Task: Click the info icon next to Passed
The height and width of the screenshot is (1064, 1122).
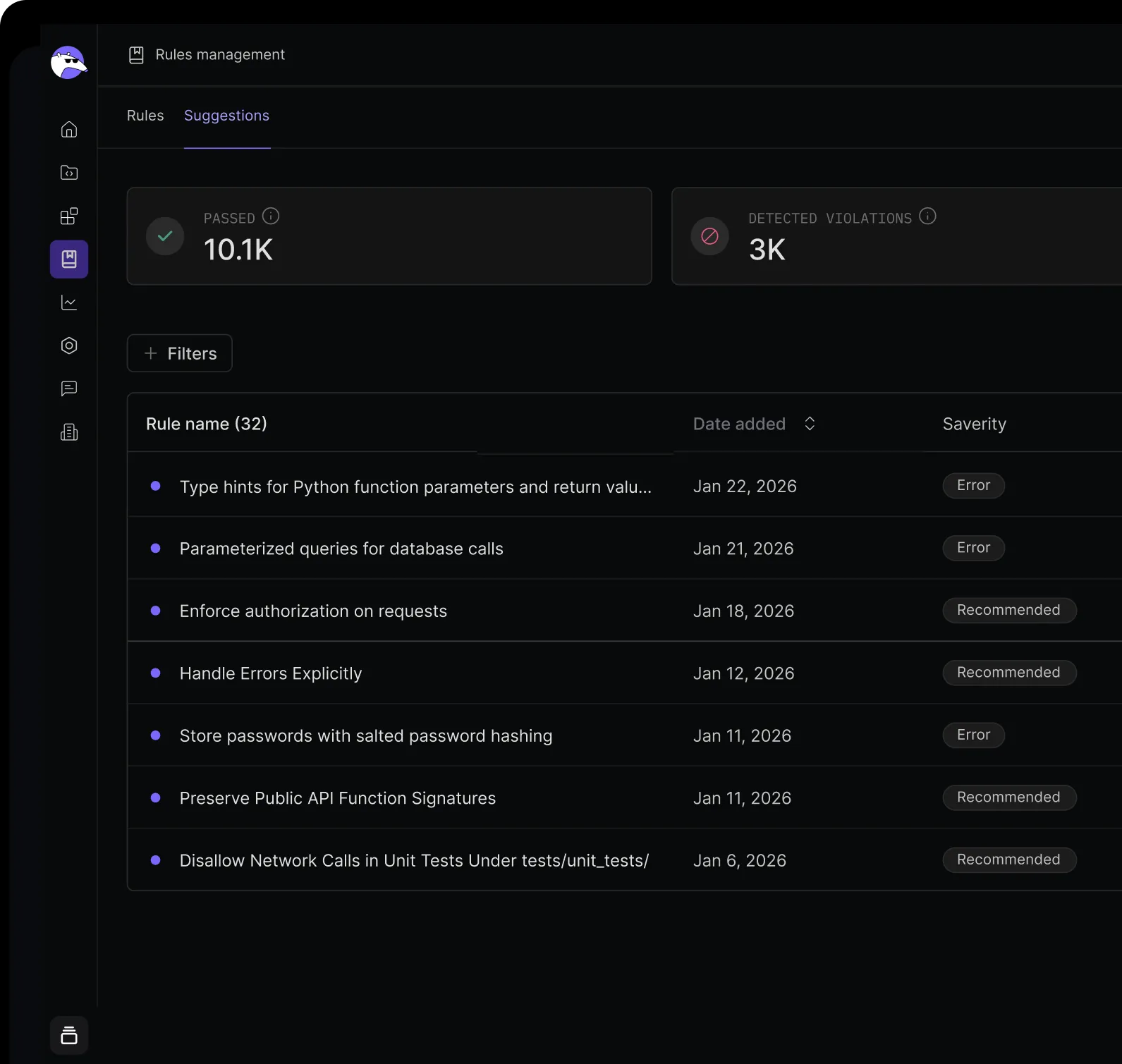Action: [x=271, y=216]
